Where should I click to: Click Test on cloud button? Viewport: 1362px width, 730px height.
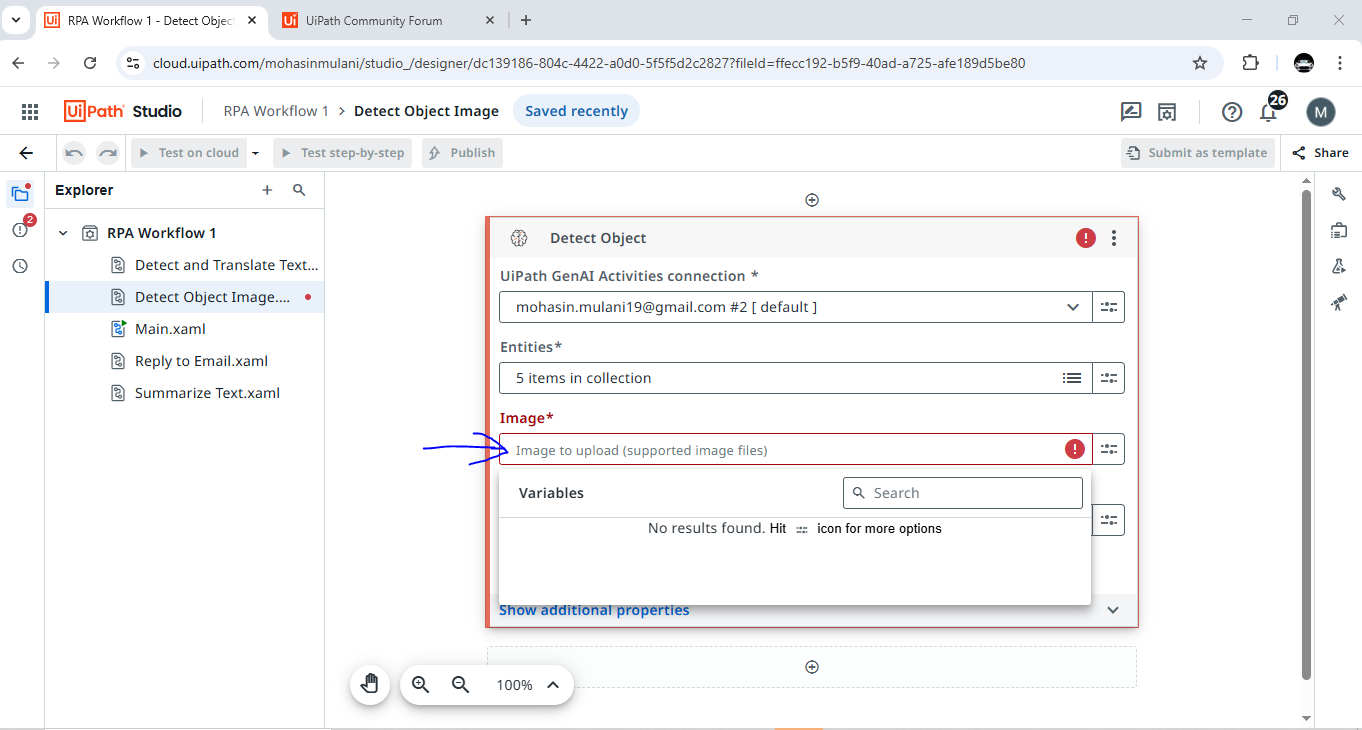click(x=189, y=153)
